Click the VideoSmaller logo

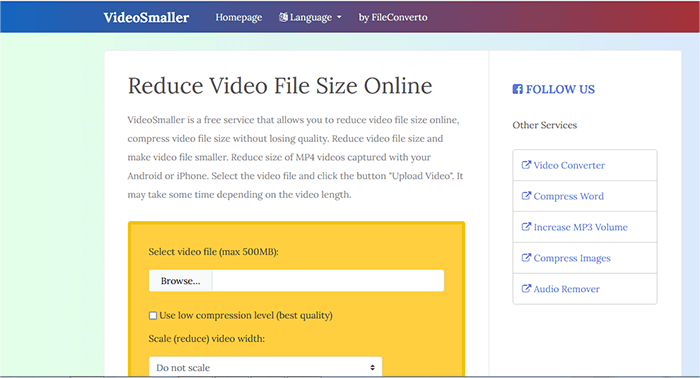point(146,17)
